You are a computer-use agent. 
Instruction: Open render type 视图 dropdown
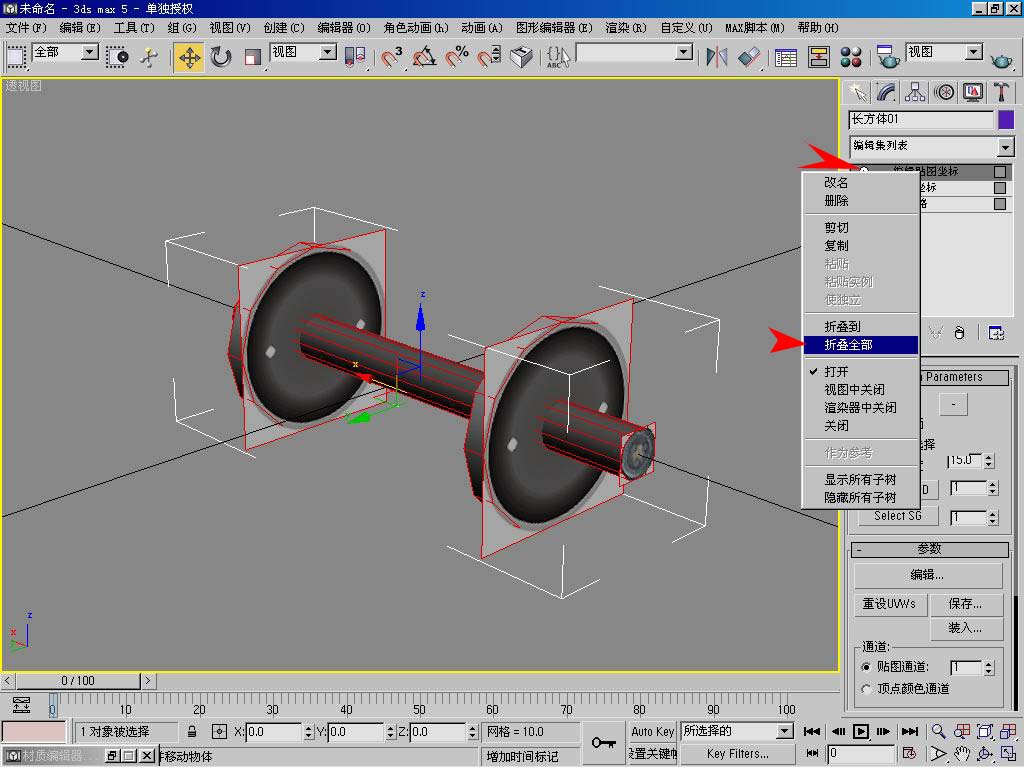coord(974,52)
